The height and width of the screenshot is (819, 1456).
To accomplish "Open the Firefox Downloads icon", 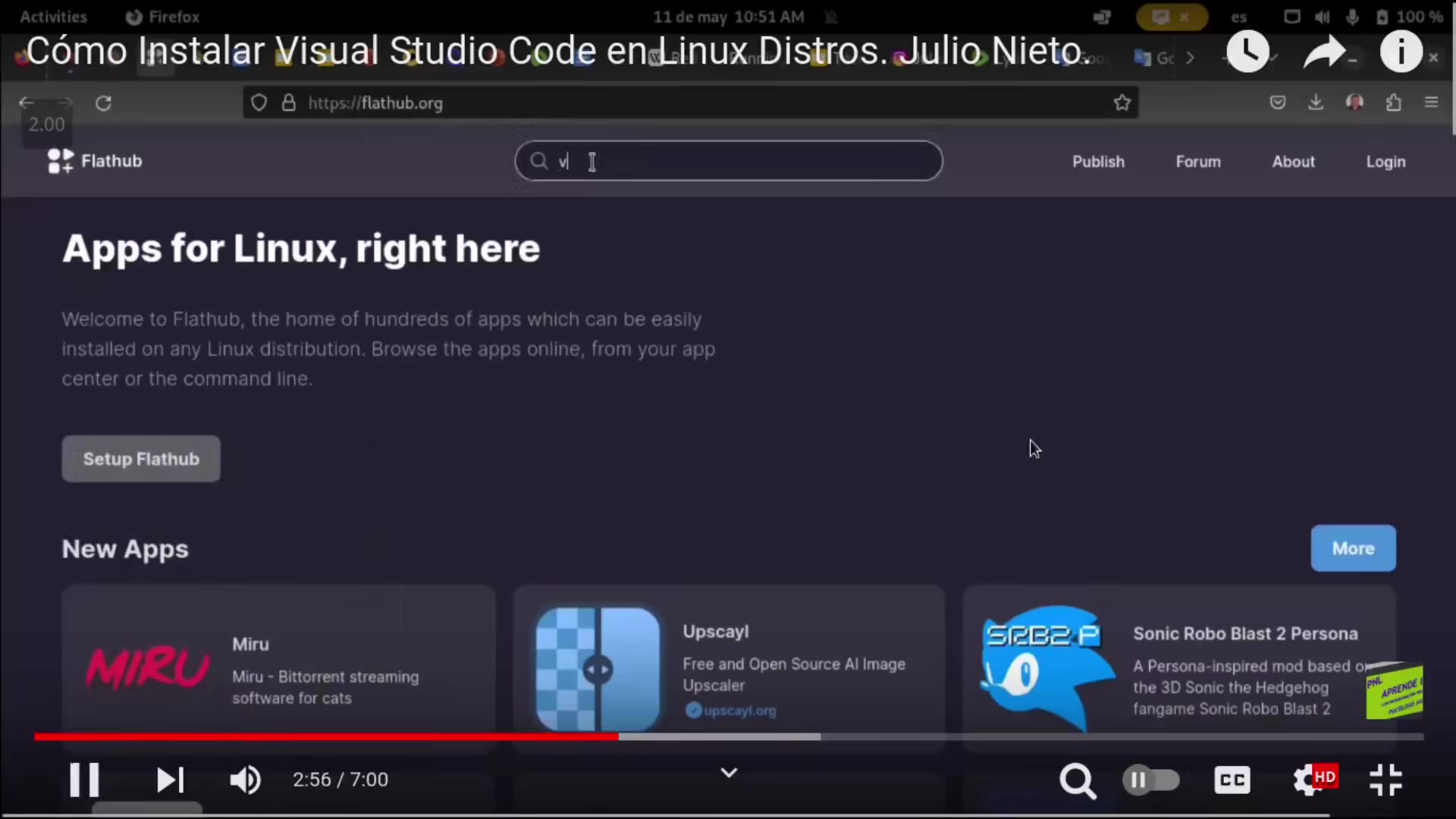I will pyautogui.click(x=1316, y=102).
